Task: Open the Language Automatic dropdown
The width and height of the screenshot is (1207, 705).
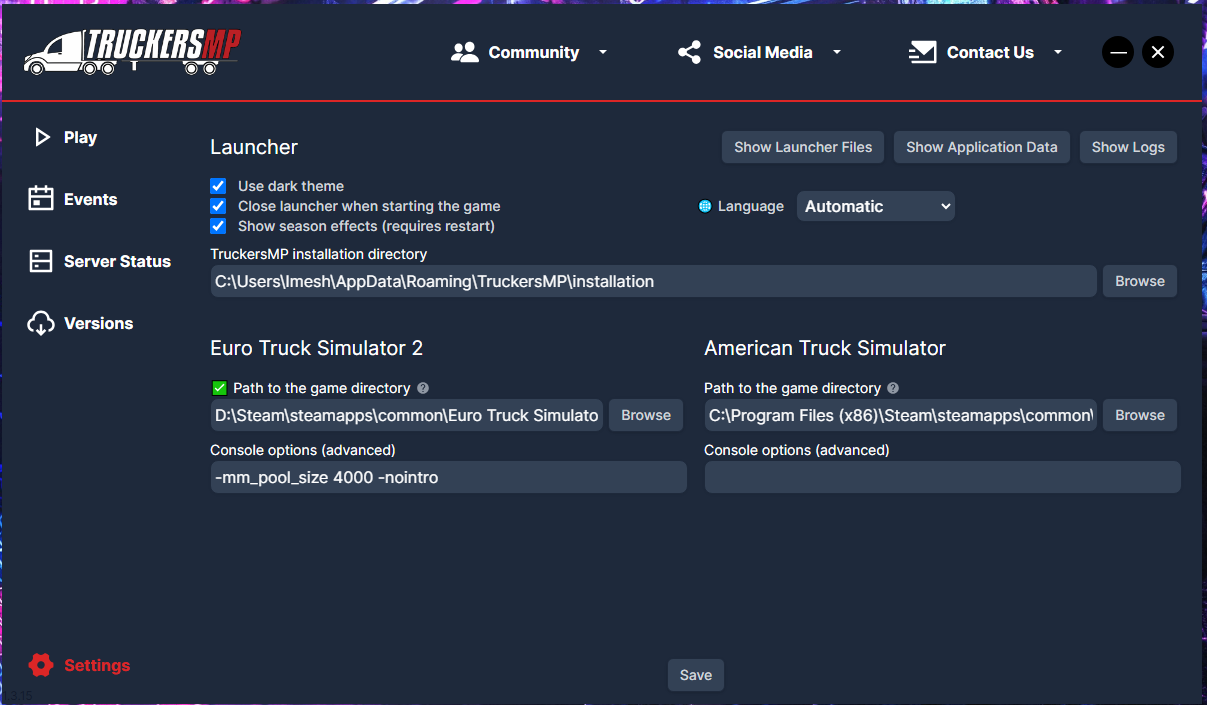Action: 876,206
